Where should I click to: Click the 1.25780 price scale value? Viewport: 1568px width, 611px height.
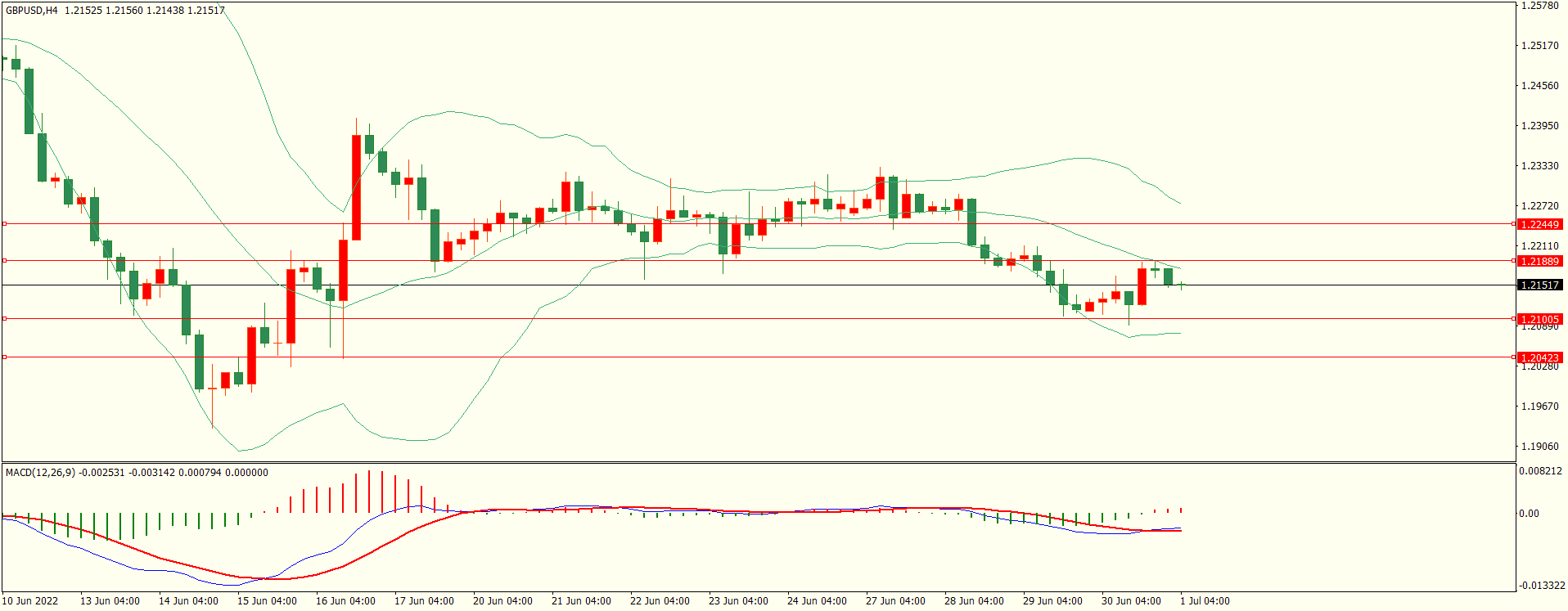(x=1539, y=6)
